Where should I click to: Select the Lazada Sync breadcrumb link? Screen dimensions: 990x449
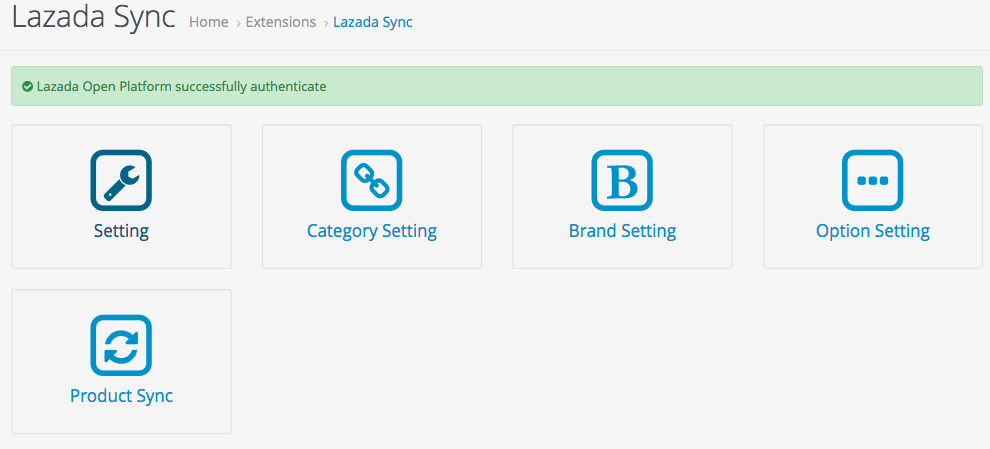(x=373, y=22)
